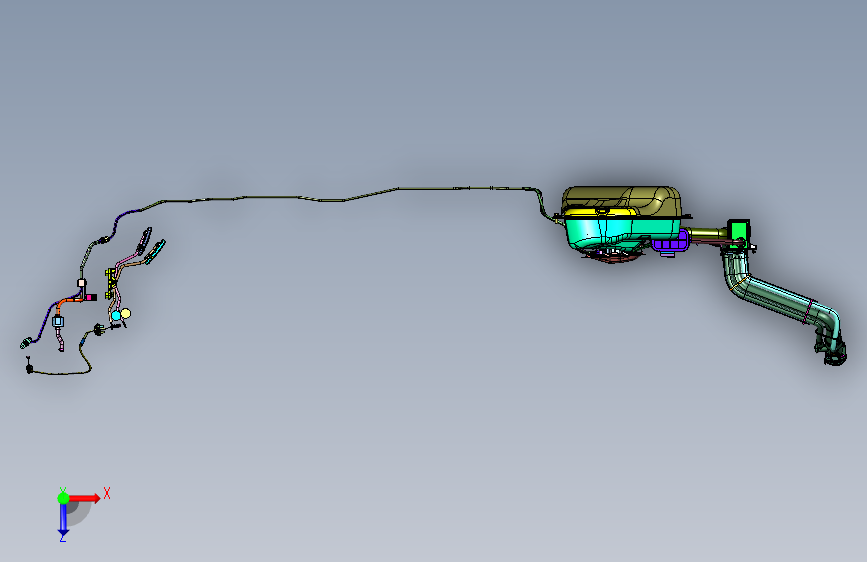Image resolution: width=867 pixels, height=562 pixels.
Task: Select the pale yellow round component
Action: pyautogui.click(x=126, y=314)
